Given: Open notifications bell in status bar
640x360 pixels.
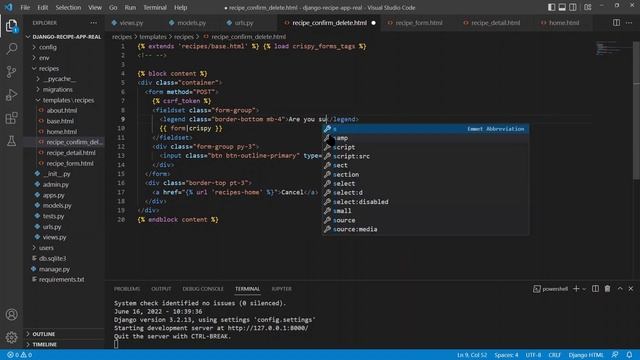Looking at the screenshot, I should click(629, 355).
